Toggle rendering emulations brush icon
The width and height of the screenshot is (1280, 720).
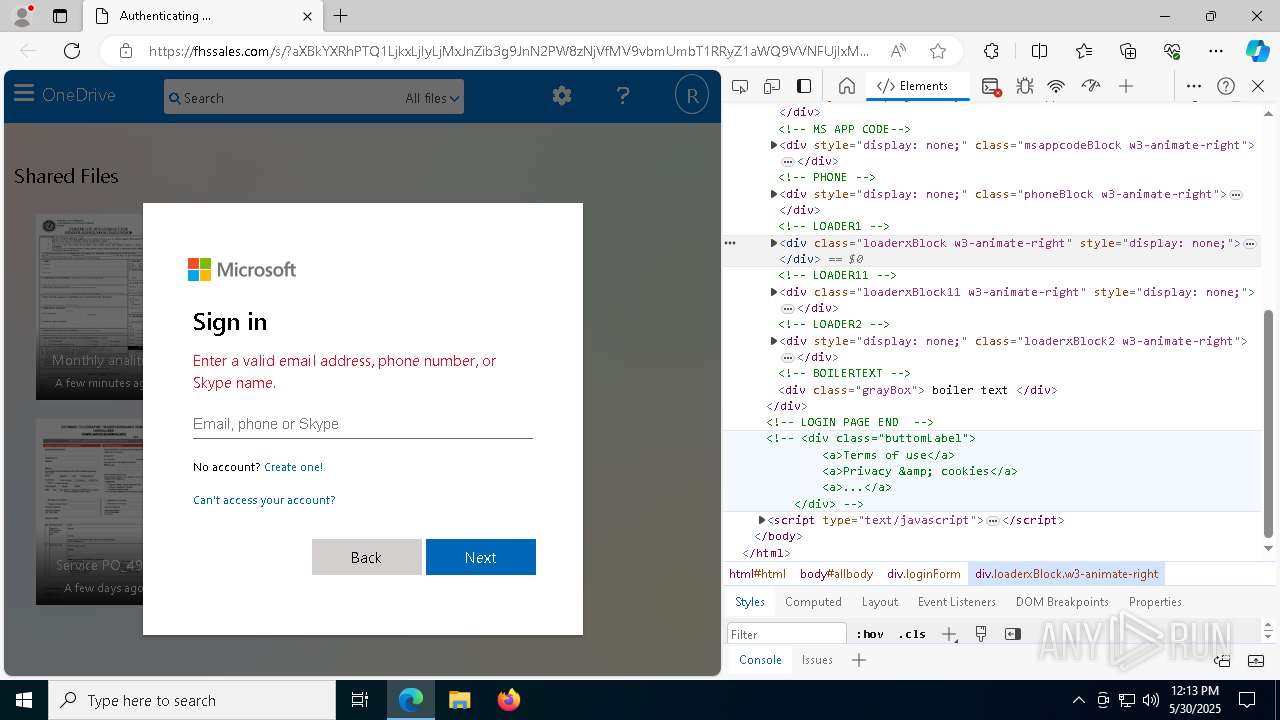point(981,634)
